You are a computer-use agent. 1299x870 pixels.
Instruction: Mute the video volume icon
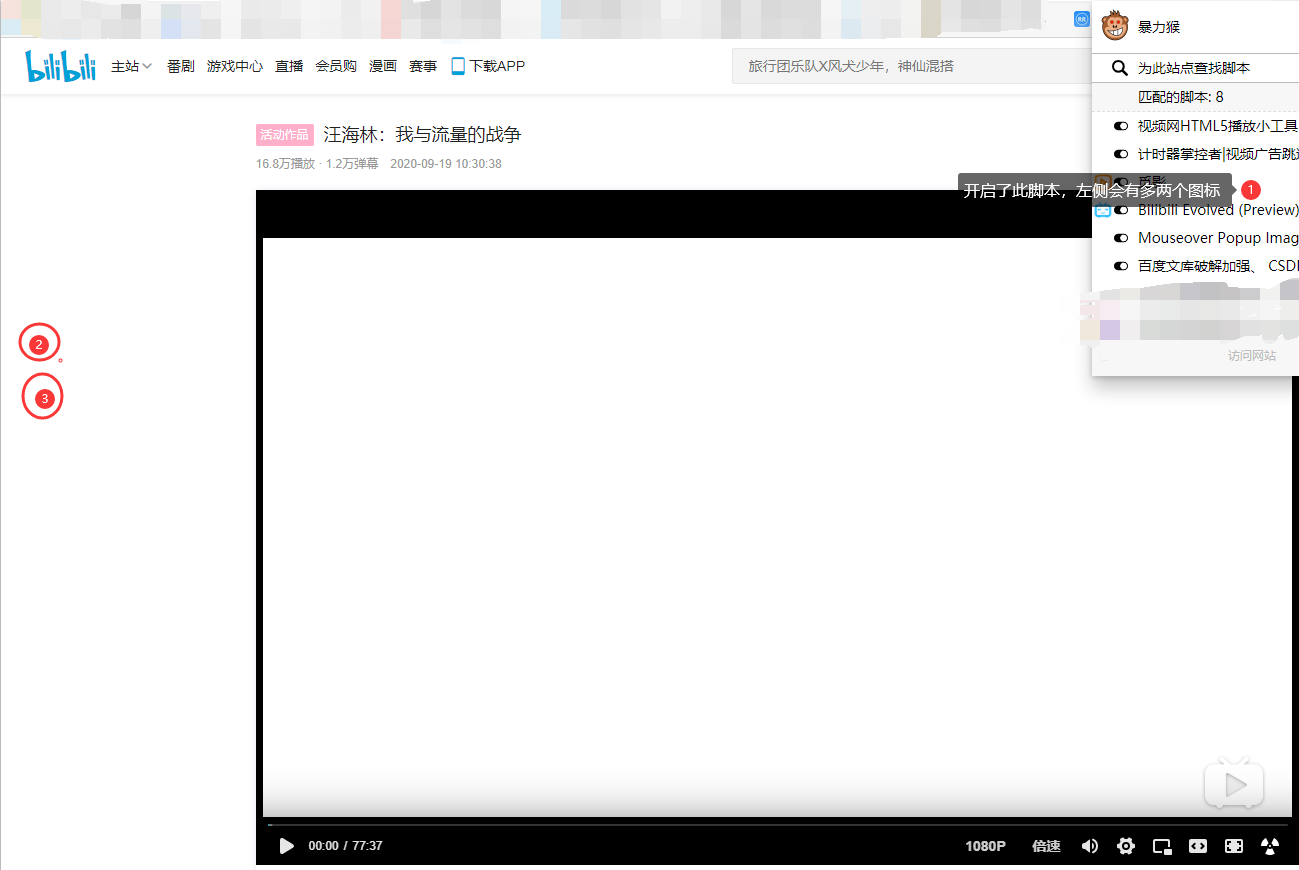pos(1089,846)
